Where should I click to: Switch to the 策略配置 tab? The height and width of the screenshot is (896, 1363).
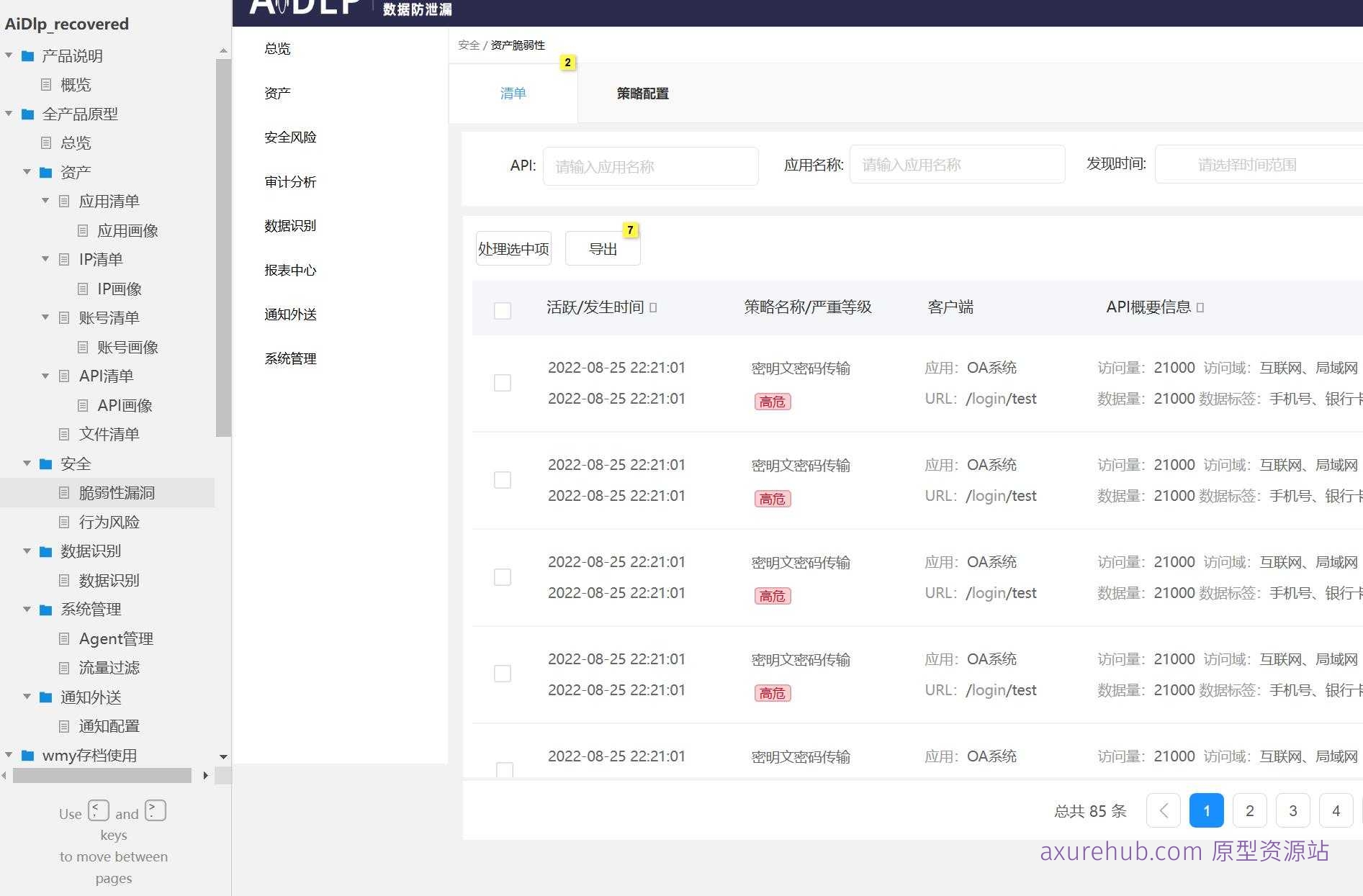(642, 94)
